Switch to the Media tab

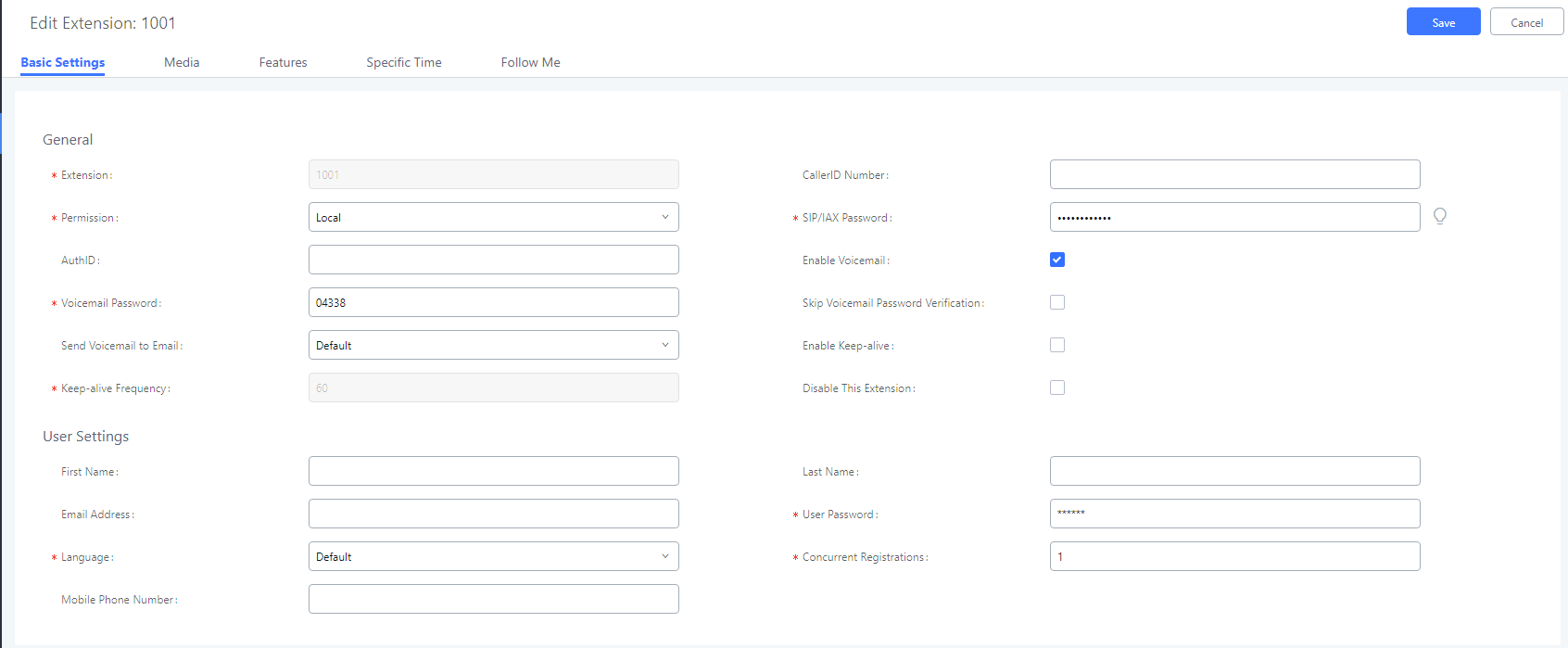tap(182, 62)
